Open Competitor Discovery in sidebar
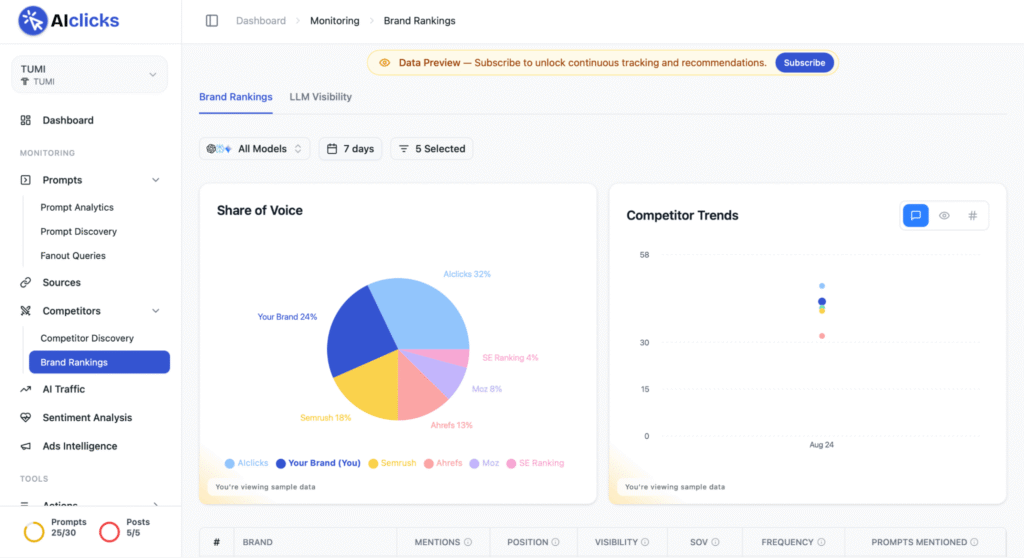Image resolution: width=1024 pixels, height=558 pixels. coord(87,338)
